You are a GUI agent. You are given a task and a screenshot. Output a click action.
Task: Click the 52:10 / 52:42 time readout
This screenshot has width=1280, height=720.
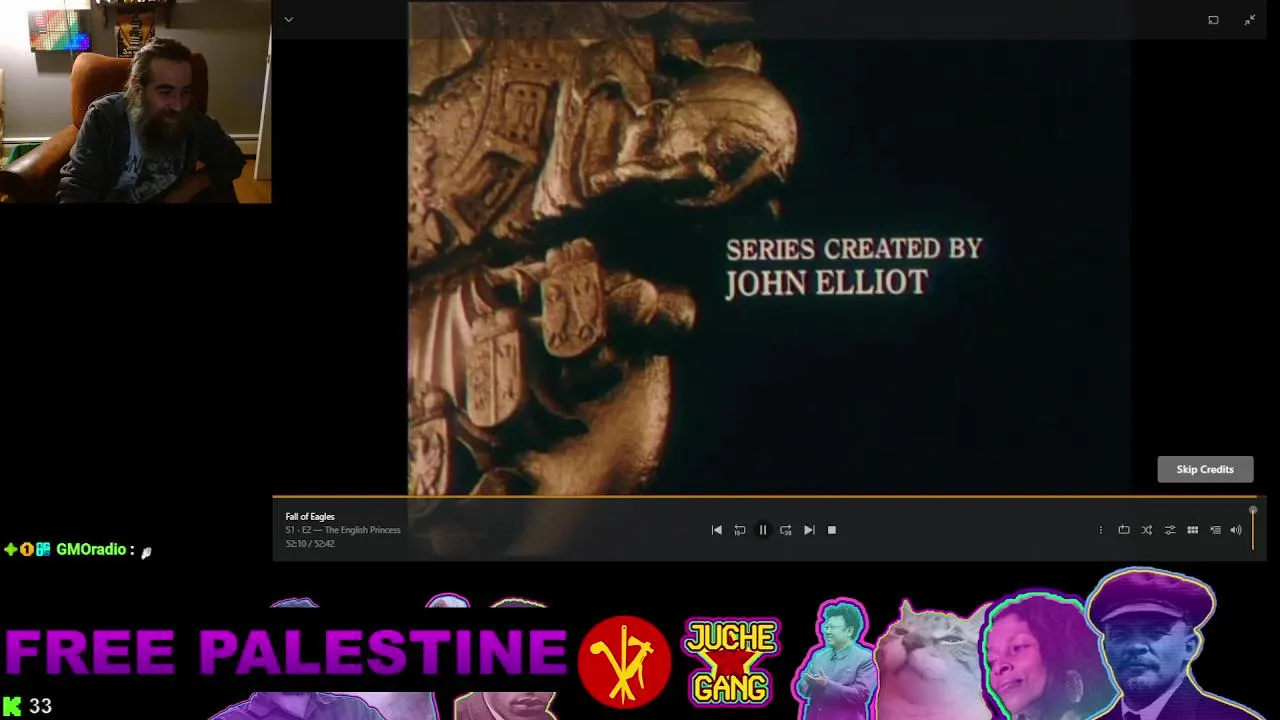coord(310,544)
